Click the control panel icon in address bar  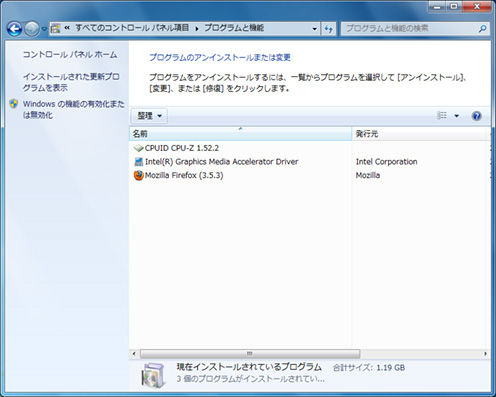tap(55, 29)
